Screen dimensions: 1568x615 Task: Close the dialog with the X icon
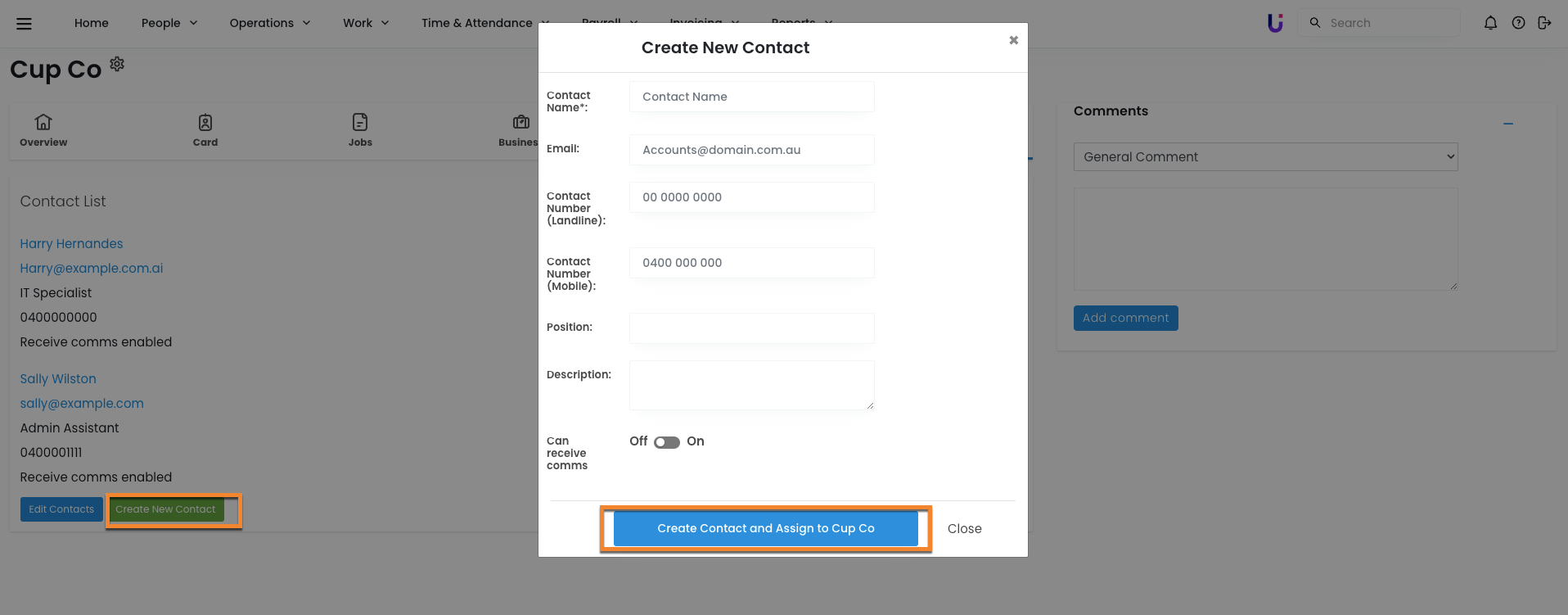[x=1013, y=40]
